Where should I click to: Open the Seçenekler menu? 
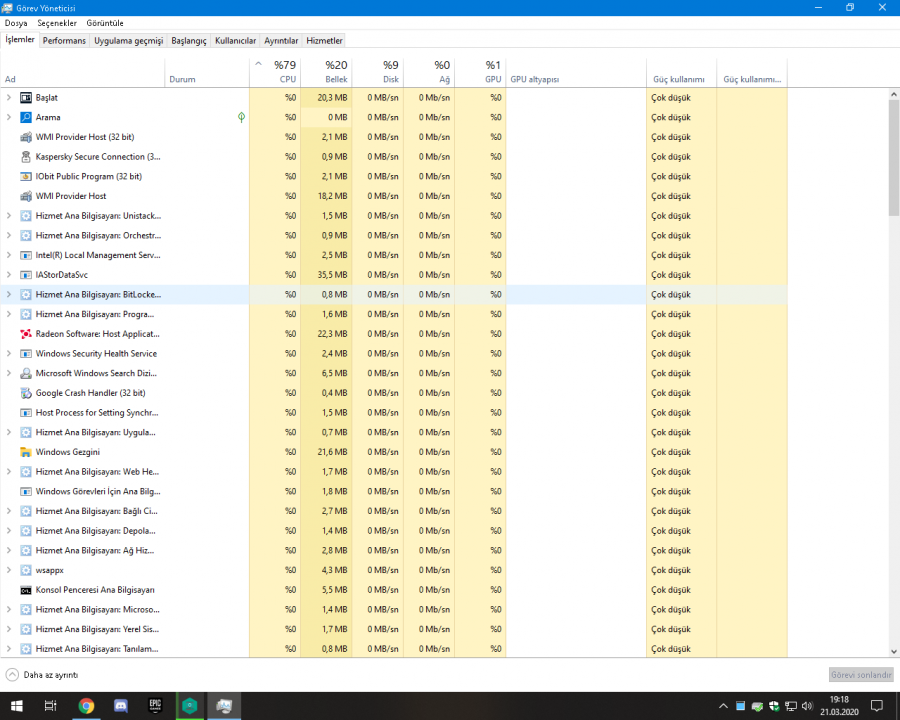tap(57, 22)
